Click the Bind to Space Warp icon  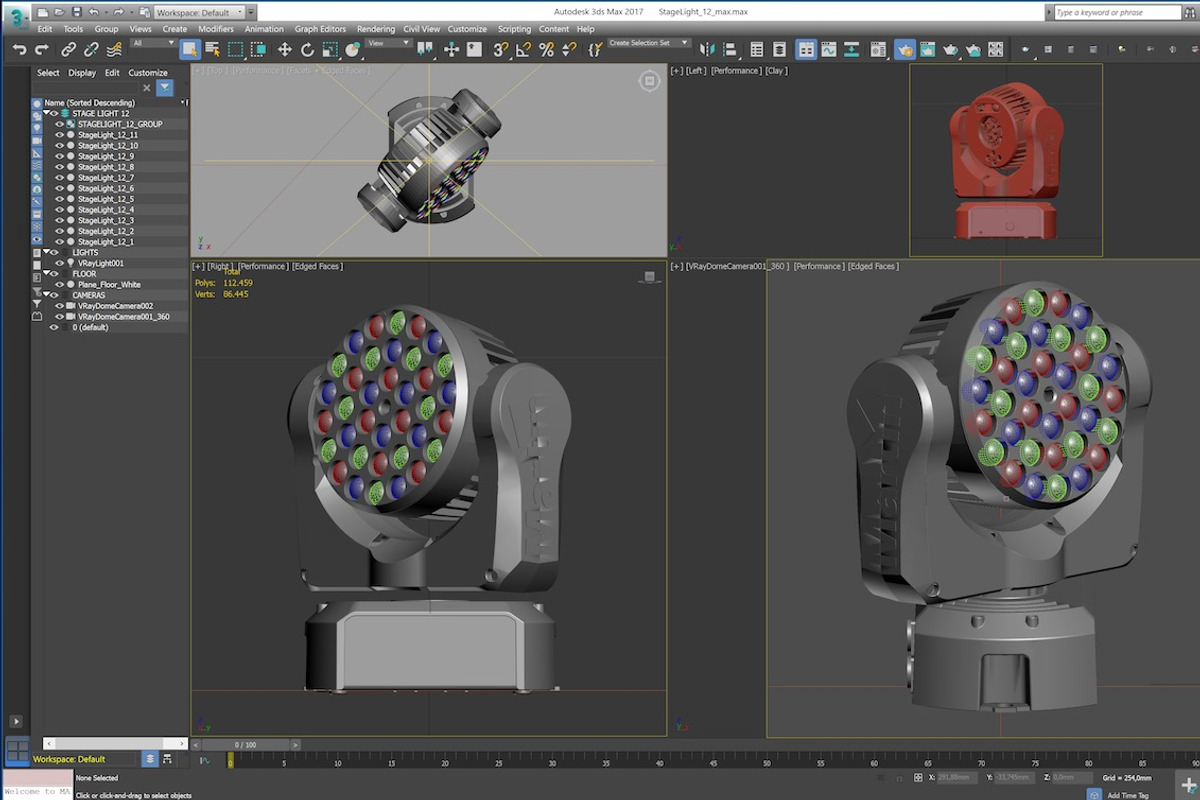tap(114, 49)
